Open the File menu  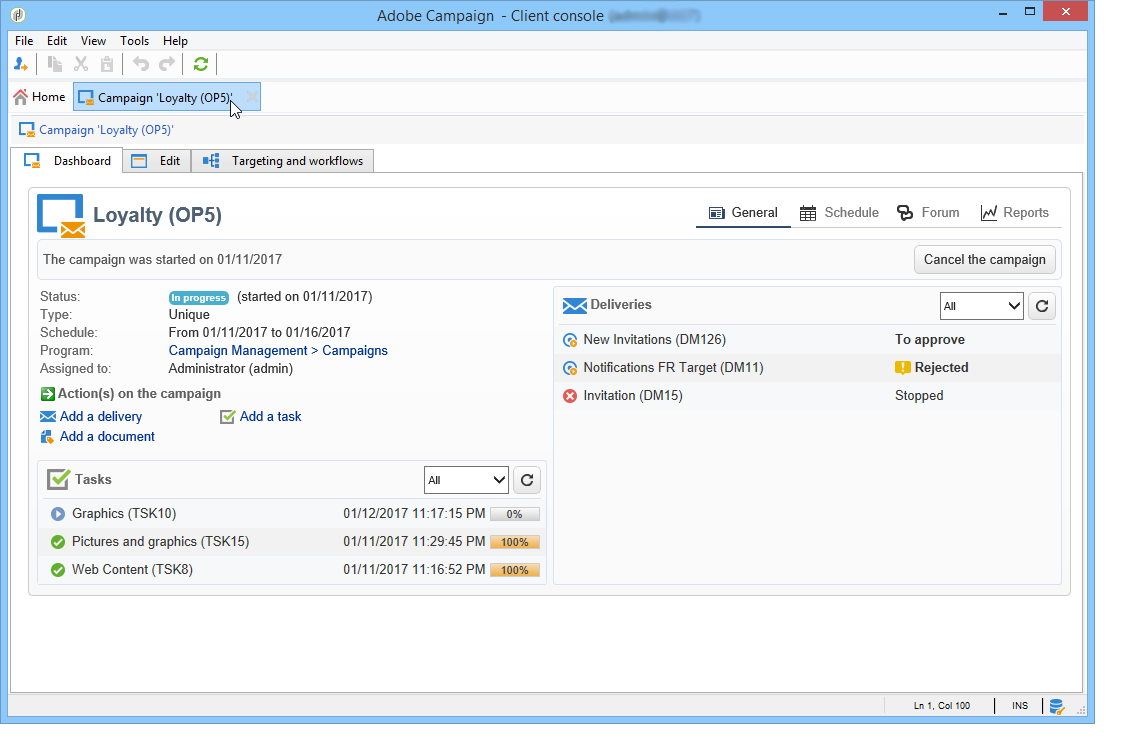pos(24,41)
